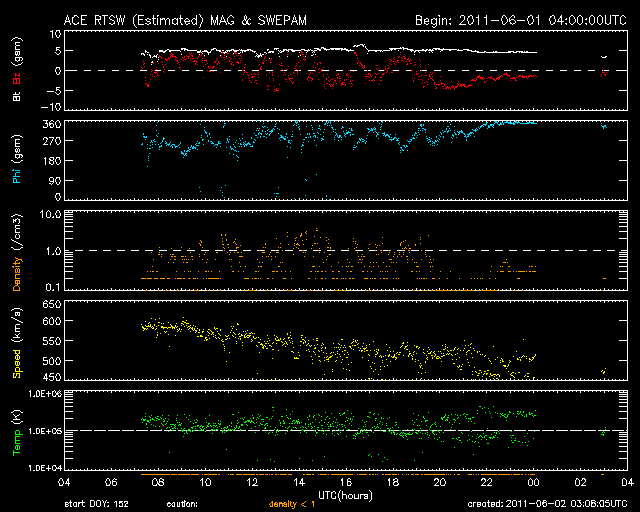This screenshot has height=512, width=640.
Task: Click the "180" tick on the Phi axis
Action: pos(52,160)
